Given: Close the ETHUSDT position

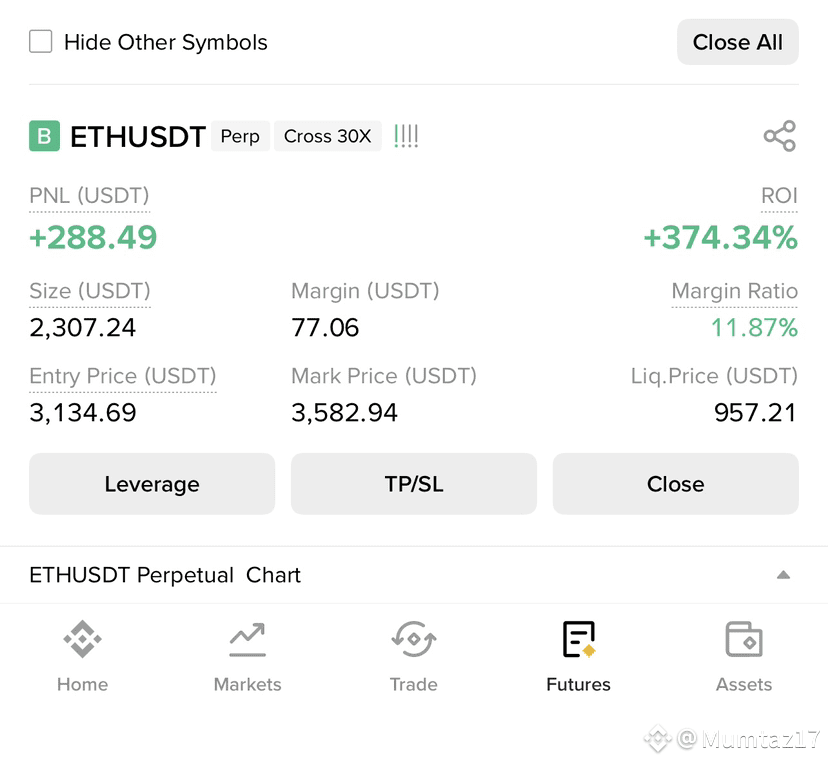Looking at the screenshot, I should coord(675,484).
